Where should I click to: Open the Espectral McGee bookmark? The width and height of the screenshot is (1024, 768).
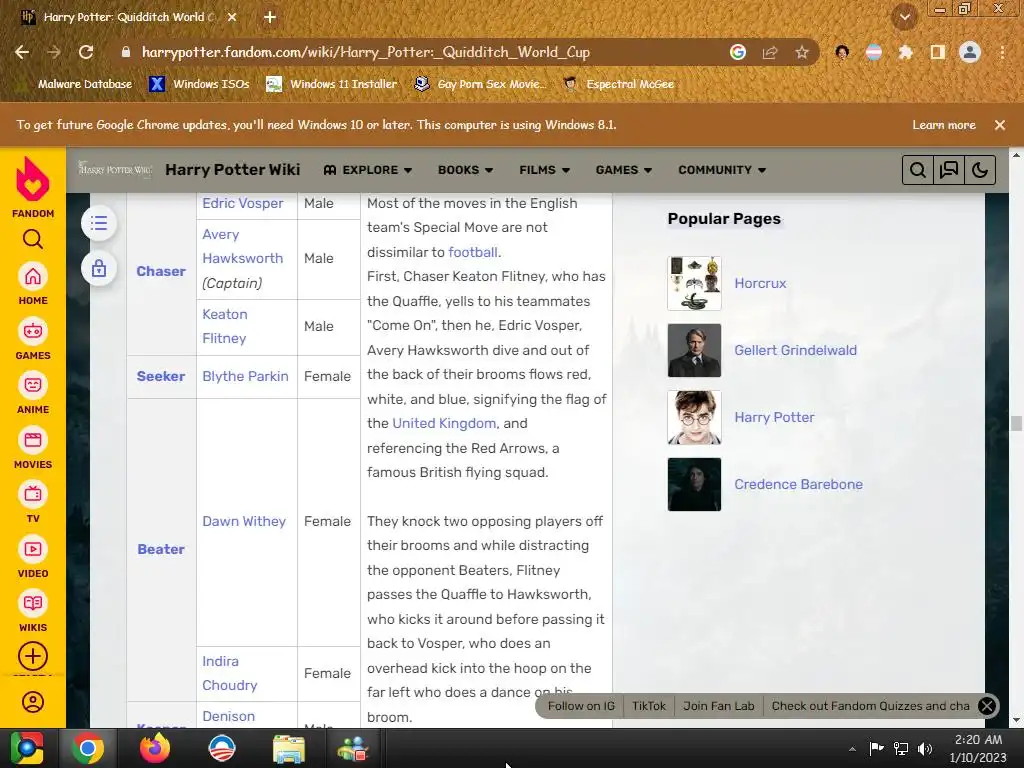[619, 84]
